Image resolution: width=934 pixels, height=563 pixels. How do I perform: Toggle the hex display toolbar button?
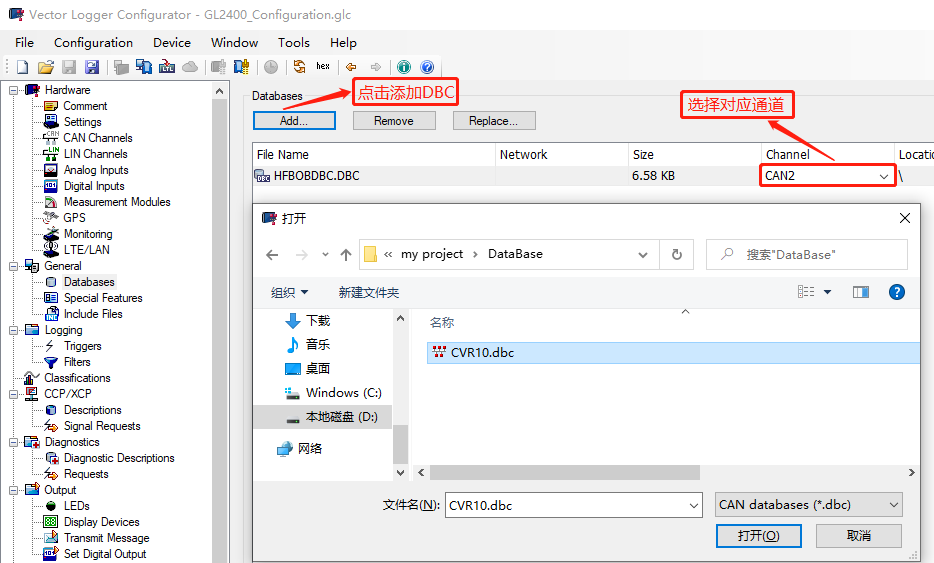323,66
